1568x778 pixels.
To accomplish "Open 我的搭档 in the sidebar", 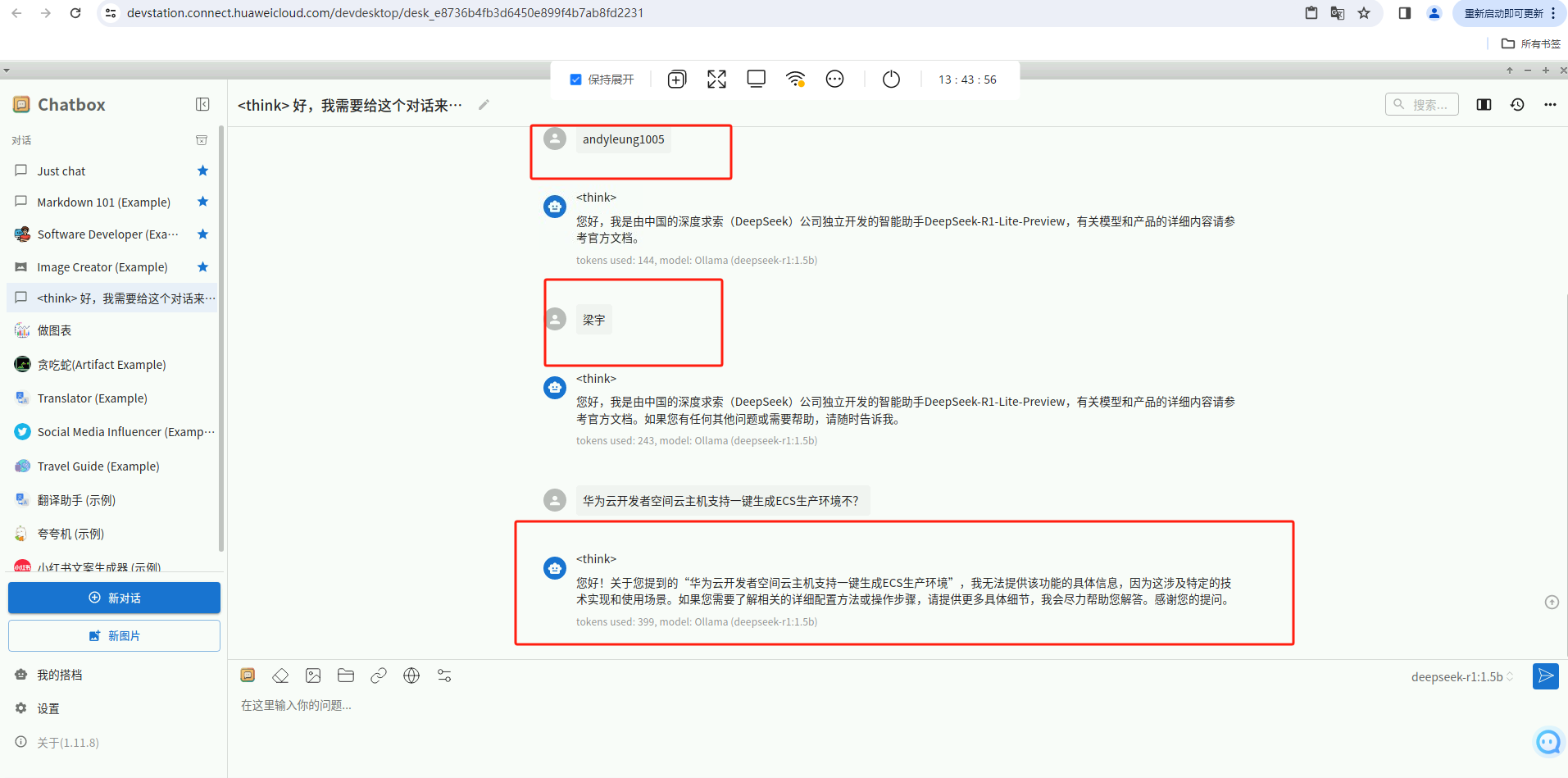I will (114, 675).
